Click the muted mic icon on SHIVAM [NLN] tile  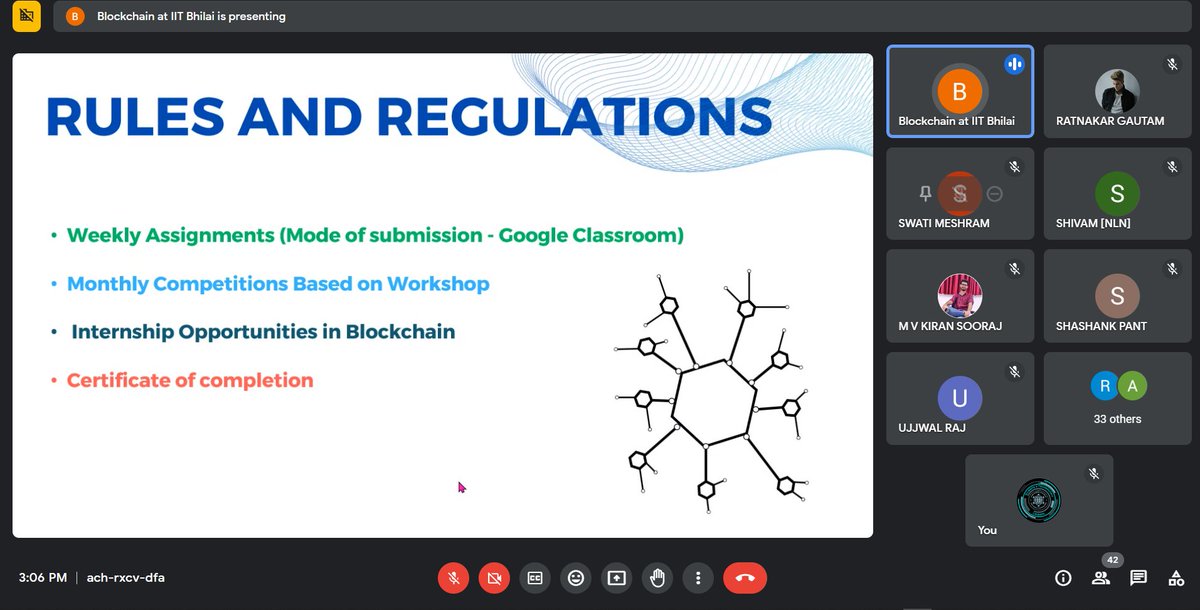pos(1172,167)
